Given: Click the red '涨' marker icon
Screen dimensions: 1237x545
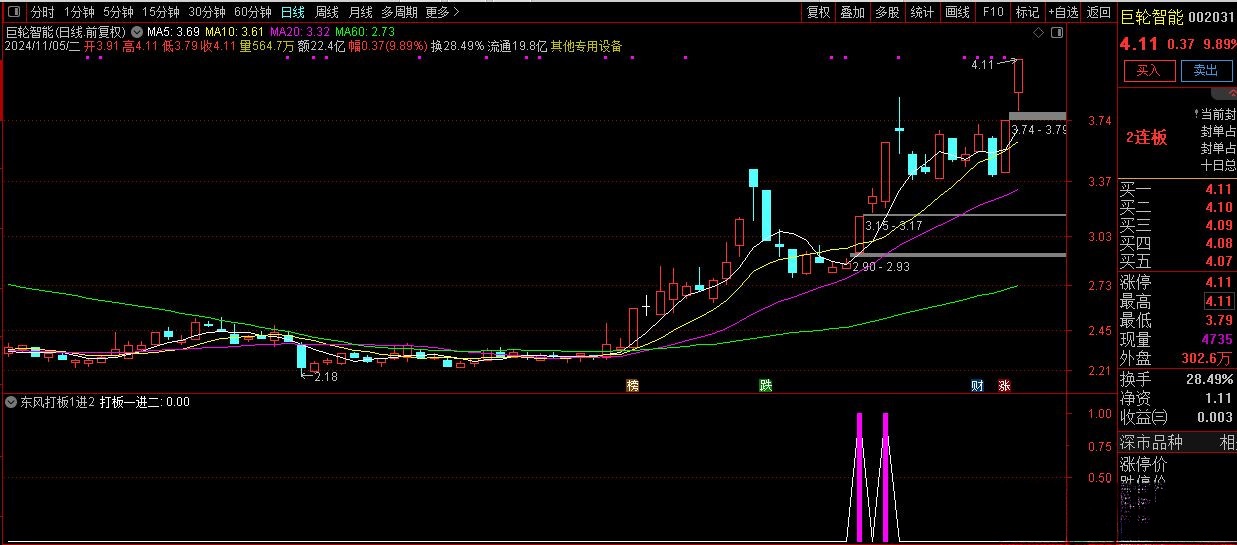Looking at the screenshot, I should 1003,385.
